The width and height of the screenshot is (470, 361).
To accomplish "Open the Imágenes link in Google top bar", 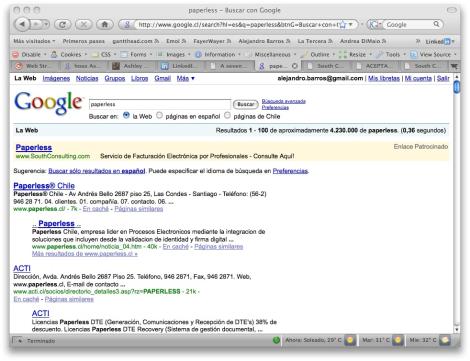I will 56,78.
